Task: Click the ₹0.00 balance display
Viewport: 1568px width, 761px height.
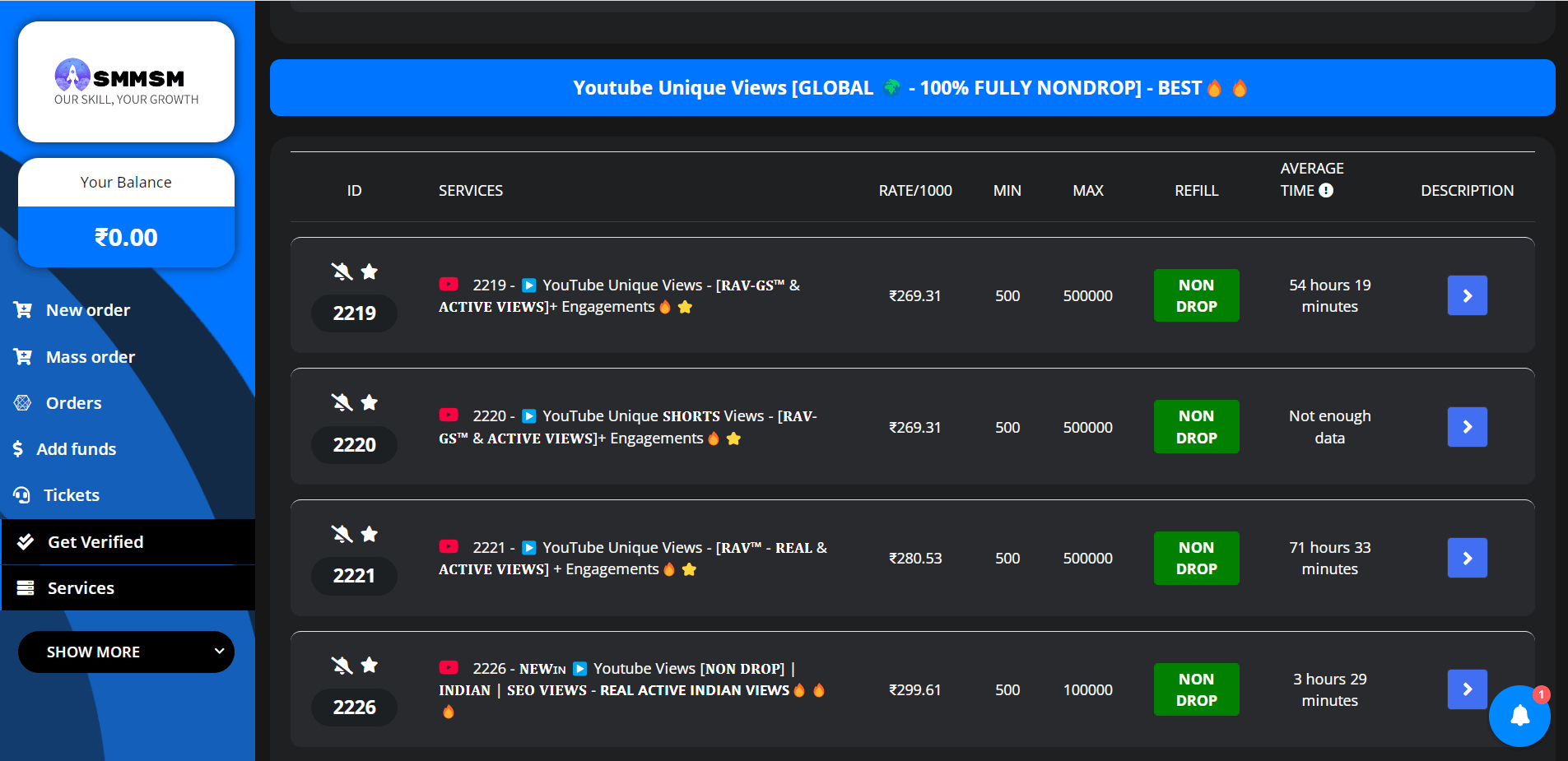Action: pyautogui.click(x=126, y=237)
